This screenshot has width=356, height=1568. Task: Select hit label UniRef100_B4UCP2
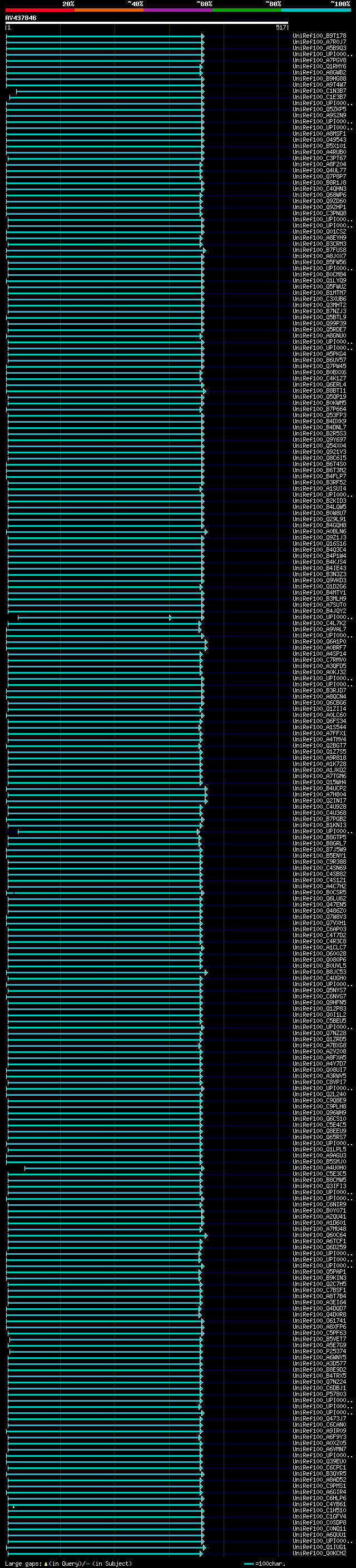pyautogui.click(x=319, y=788)
